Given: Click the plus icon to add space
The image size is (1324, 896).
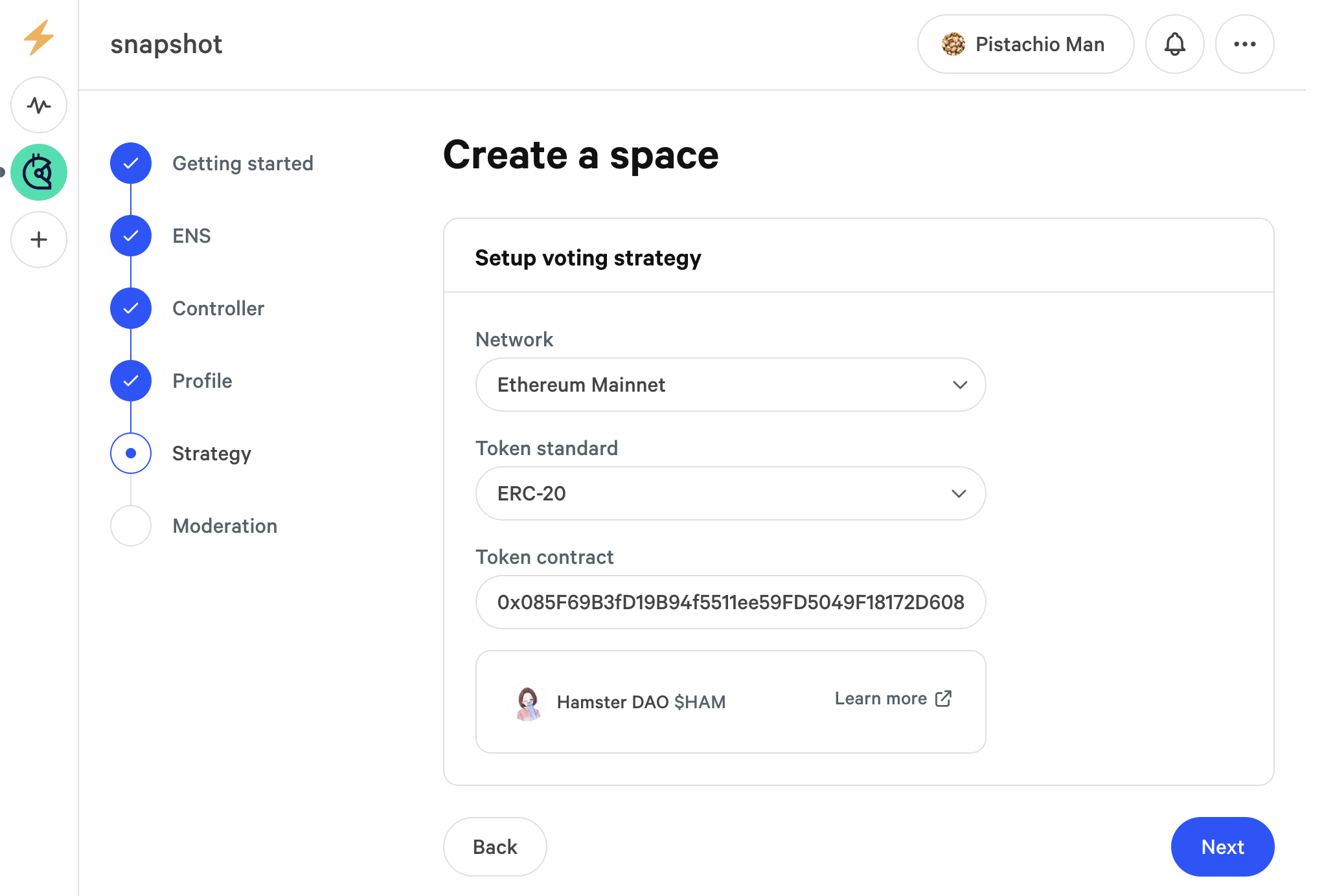Looking at the screenshot, I should [39, 240].
